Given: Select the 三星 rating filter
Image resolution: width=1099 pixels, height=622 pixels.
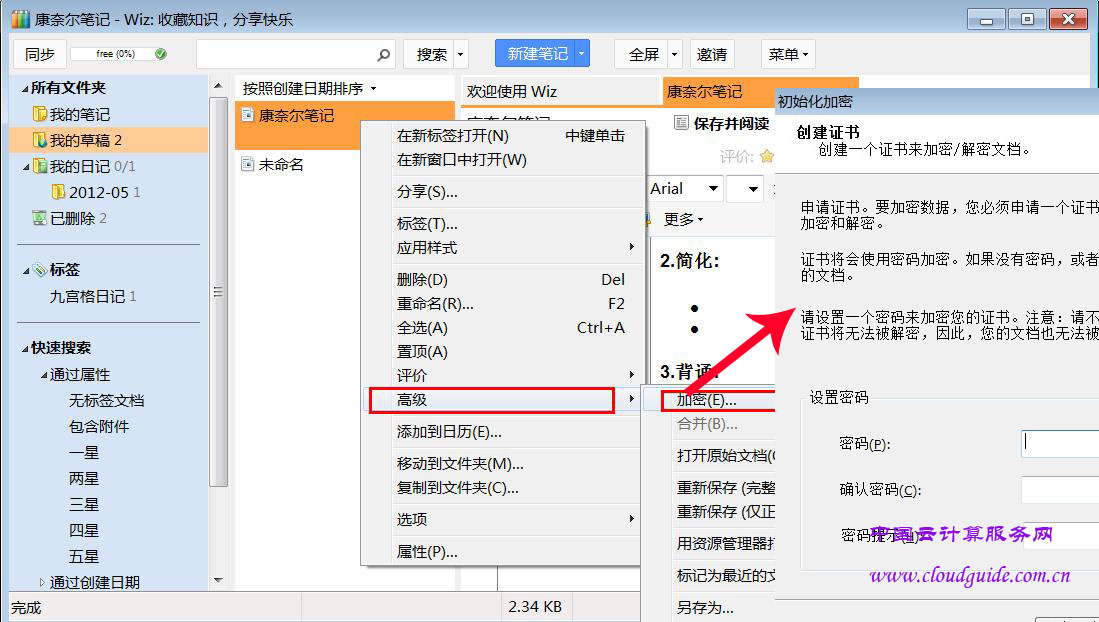Looking at the screenshot, I should tap(83, 504).
